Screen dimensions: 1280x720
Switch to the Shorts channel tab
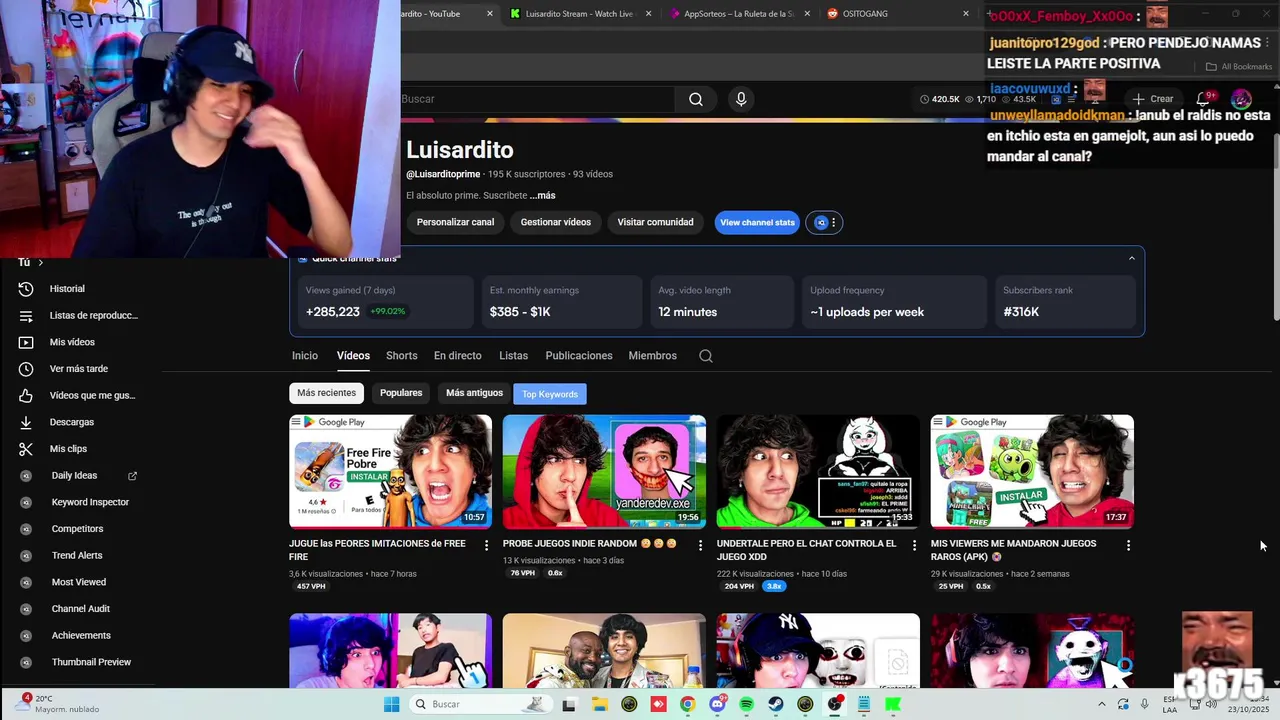coord(402,356)
